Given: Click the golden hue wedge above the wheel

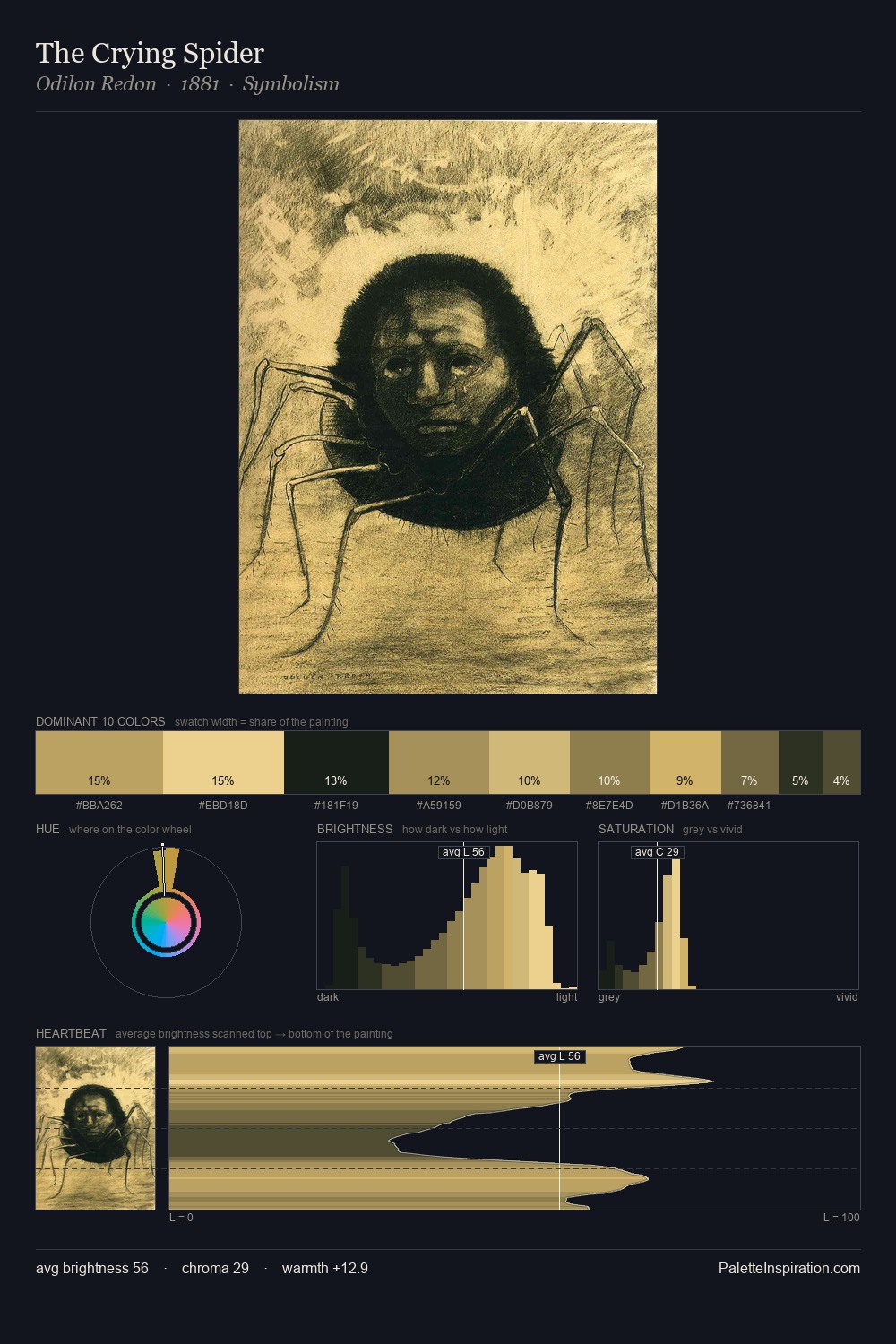Looking at the screenshot, I should (x=166, y=869).
